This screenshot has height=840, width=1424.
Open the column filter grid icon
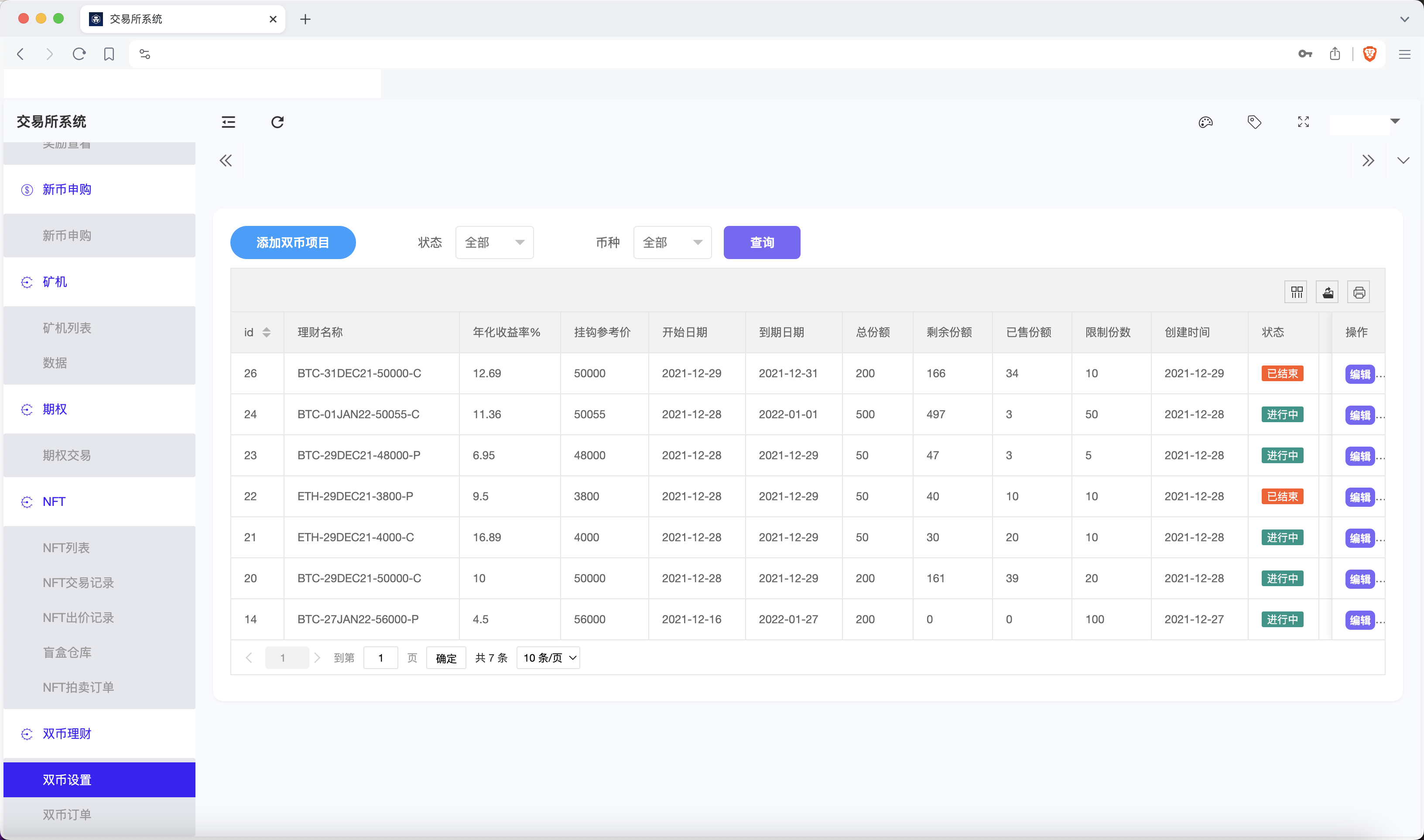[x=1296, y=292]
